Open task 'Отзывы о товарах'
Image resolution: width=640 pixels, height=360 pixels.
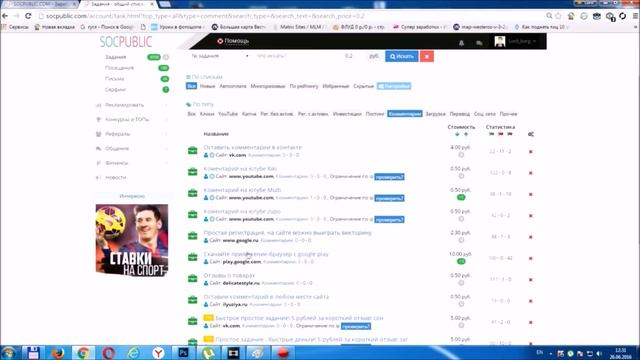(229, 276)
